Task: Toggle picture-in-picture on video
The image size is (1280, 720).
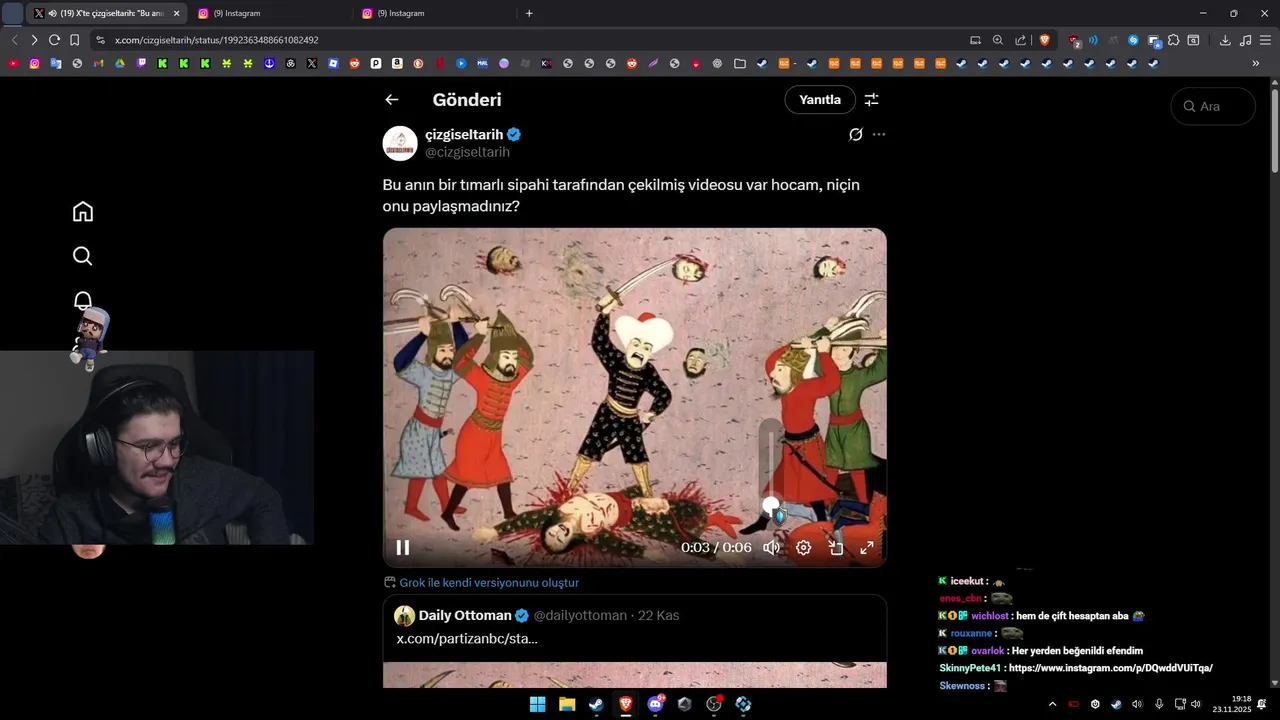Action: tap(835, 548)
